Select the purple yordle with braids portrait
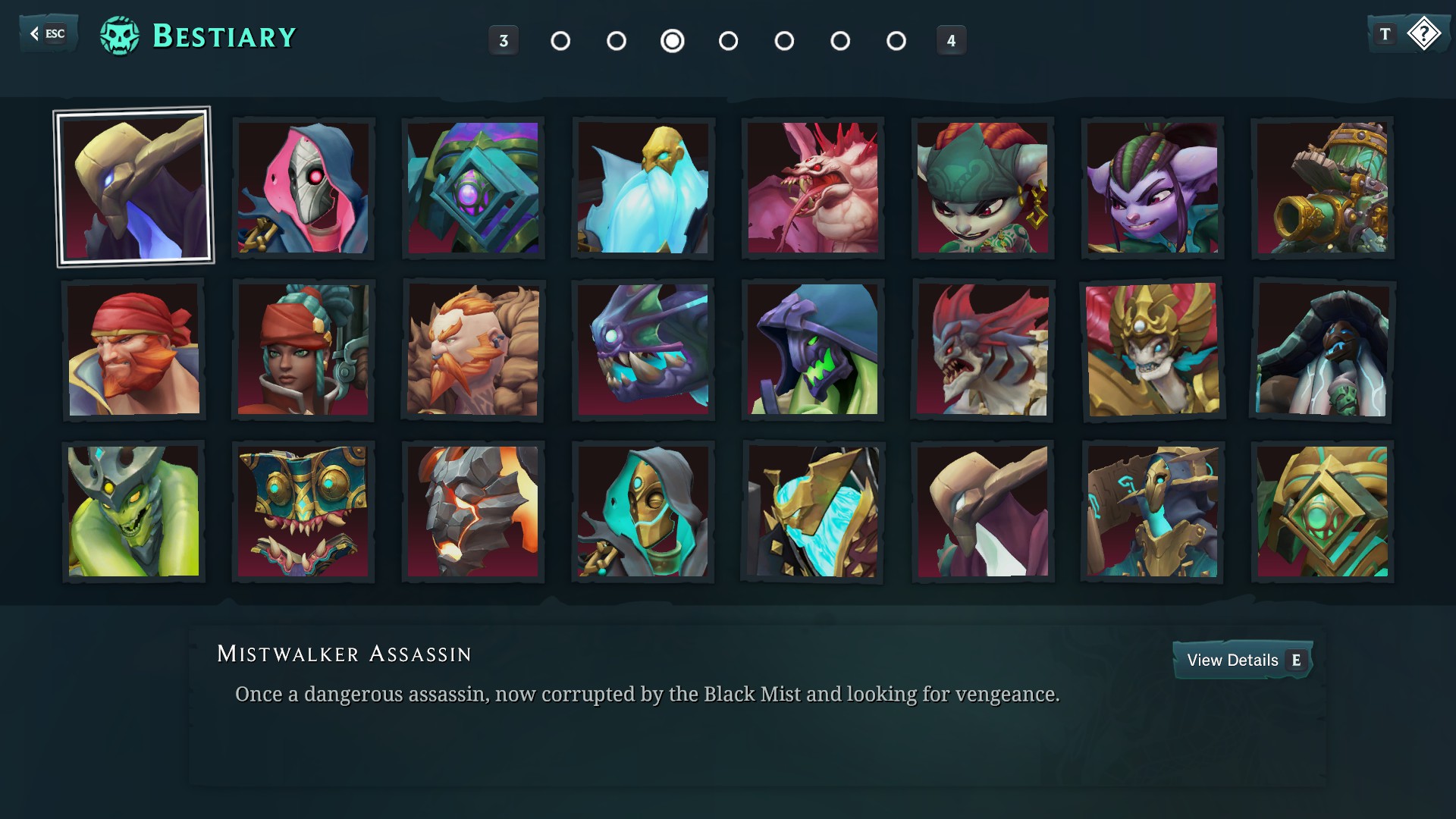Screen dimensions: 1456x819 pyautogui.click(x=1153, y=188)
